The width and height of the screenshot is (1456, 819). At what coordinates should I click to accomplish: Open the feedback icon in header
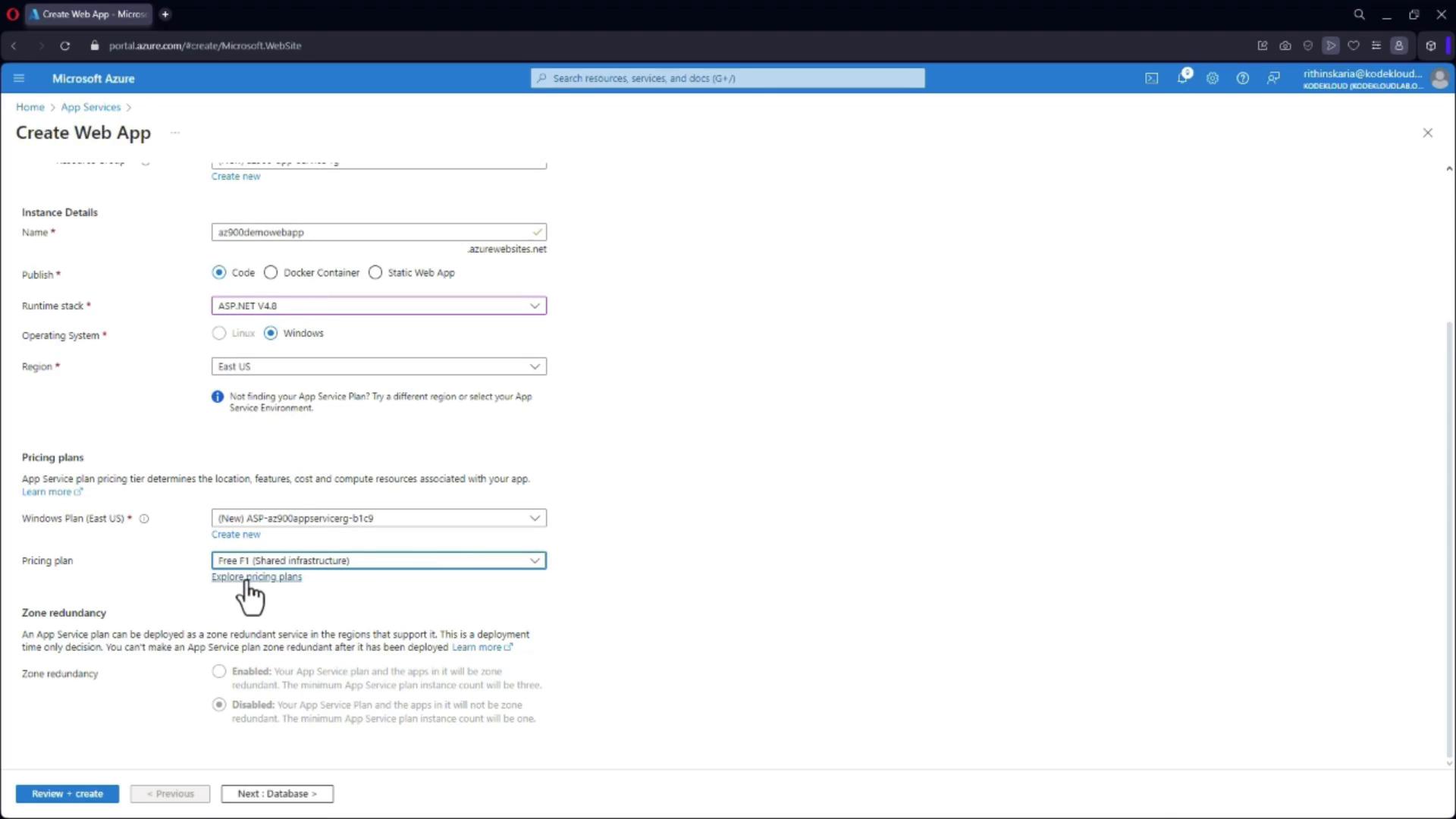coord(1273,78)
